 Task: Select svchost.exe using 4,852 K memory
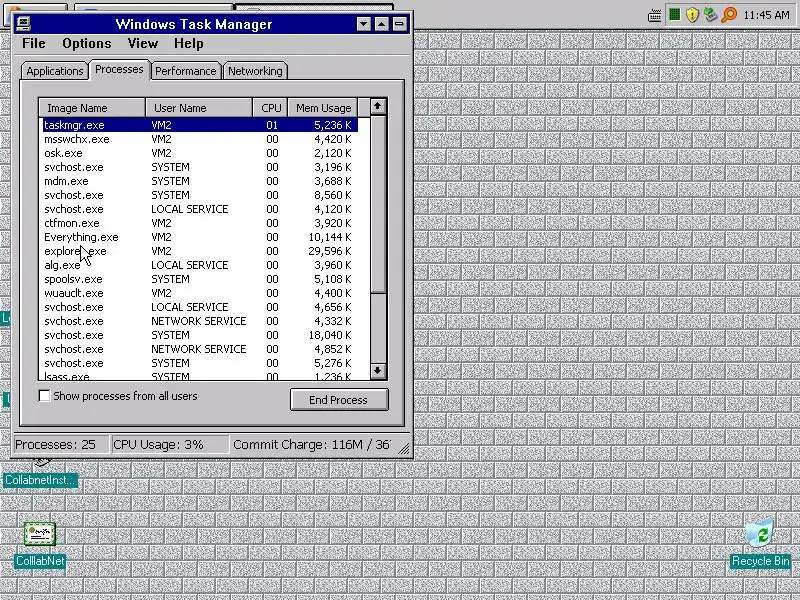click(199, 349)
